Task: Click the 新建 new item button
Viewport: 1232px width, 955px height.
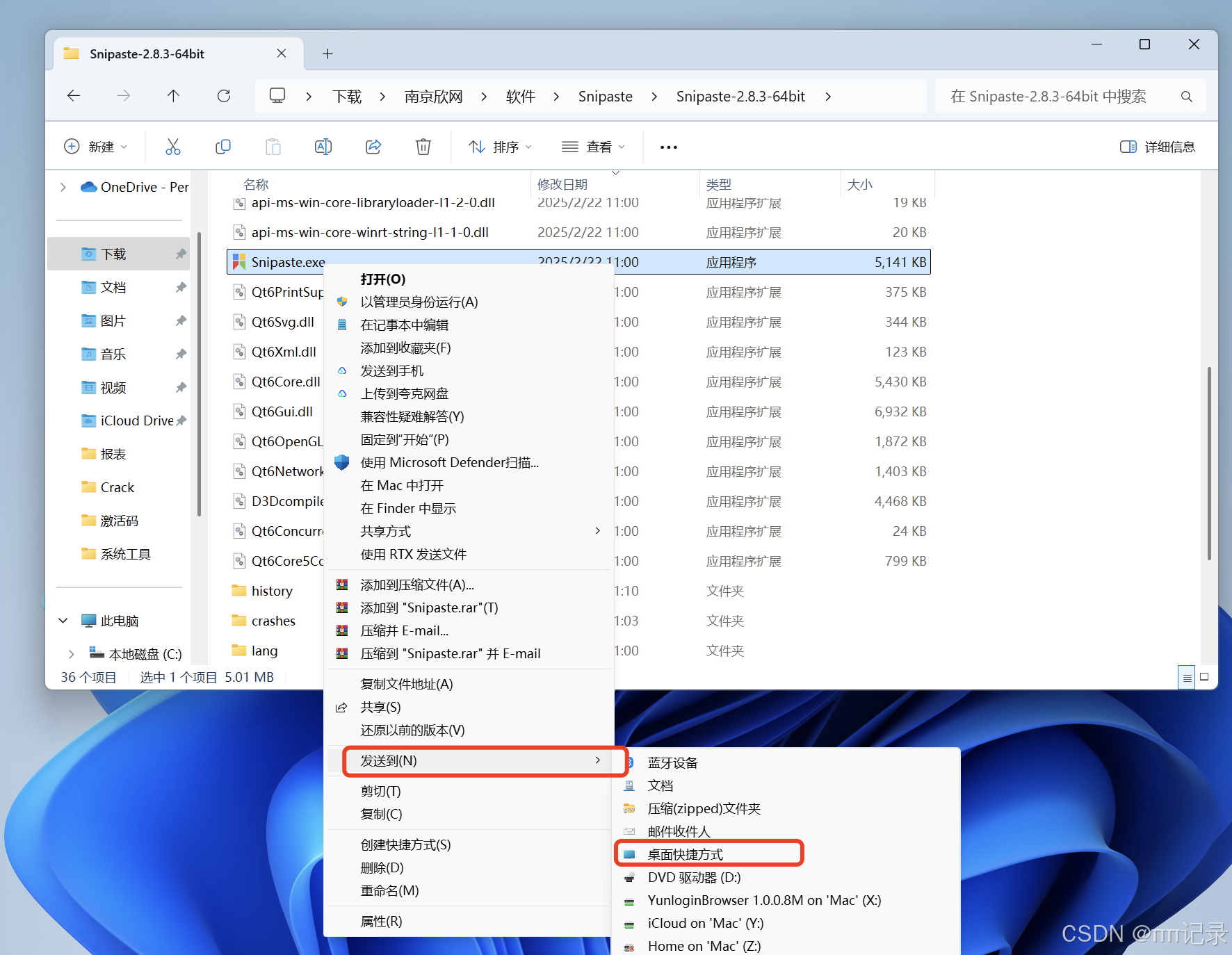Action: [96, 147]
